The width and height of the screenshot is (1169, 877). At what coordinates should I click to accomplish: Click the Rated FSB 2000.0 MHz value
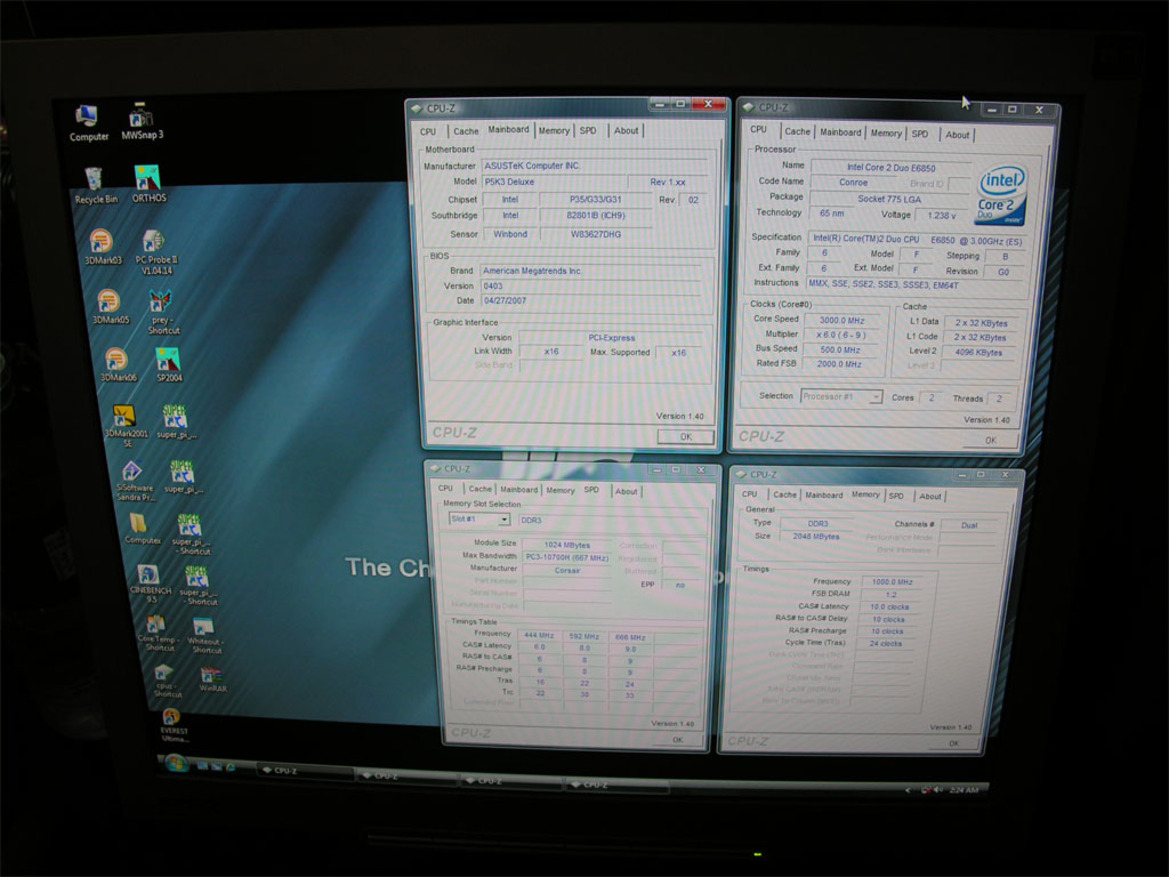coord(839,364)
